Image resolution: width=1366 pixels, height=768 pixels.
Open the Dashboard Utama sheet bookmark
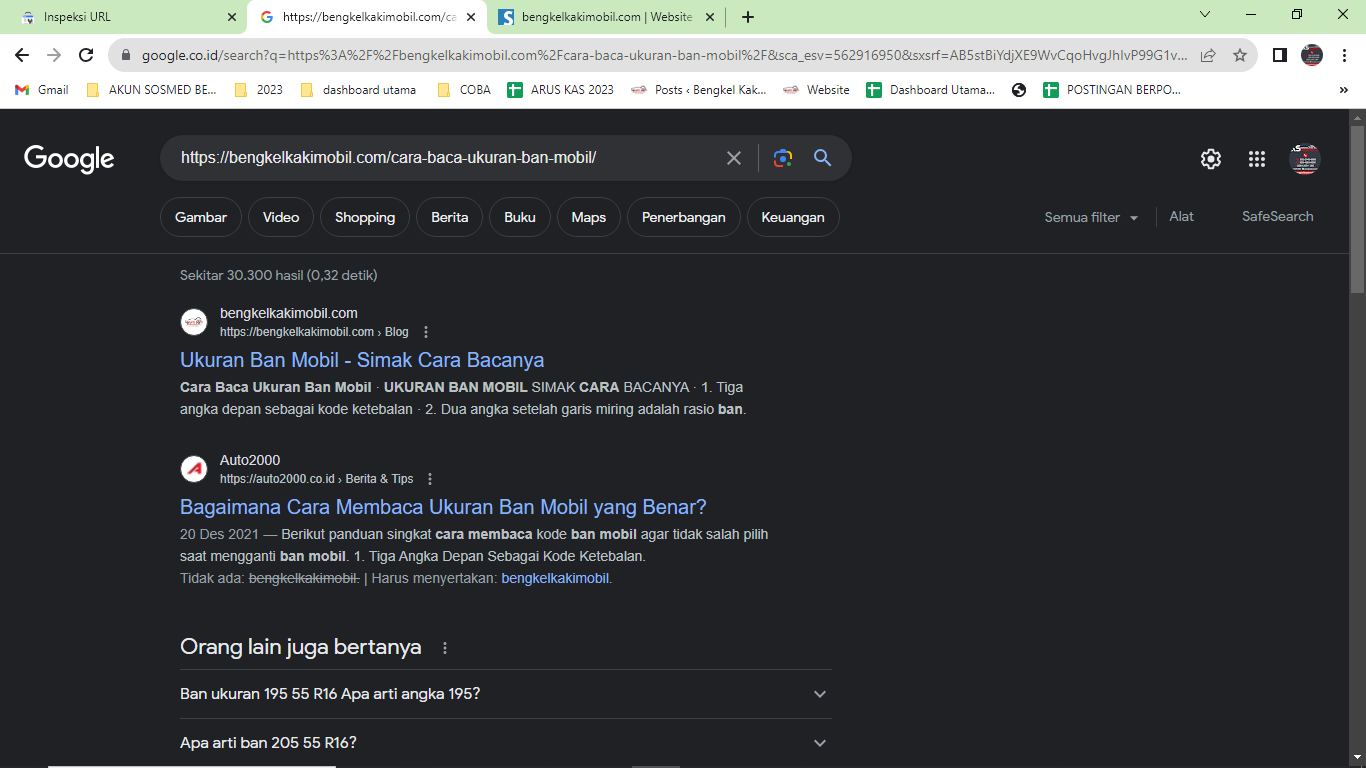coord(931,90)
